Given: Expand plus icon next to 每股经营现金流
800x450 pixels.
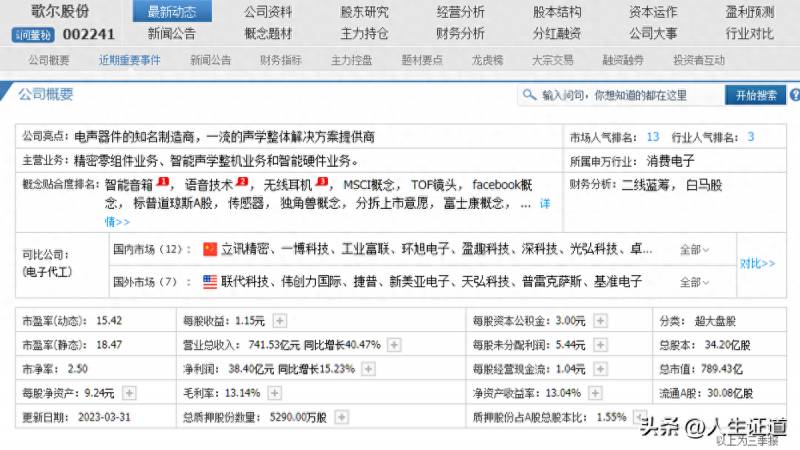Looking at the screenshot, I should 600,369.
